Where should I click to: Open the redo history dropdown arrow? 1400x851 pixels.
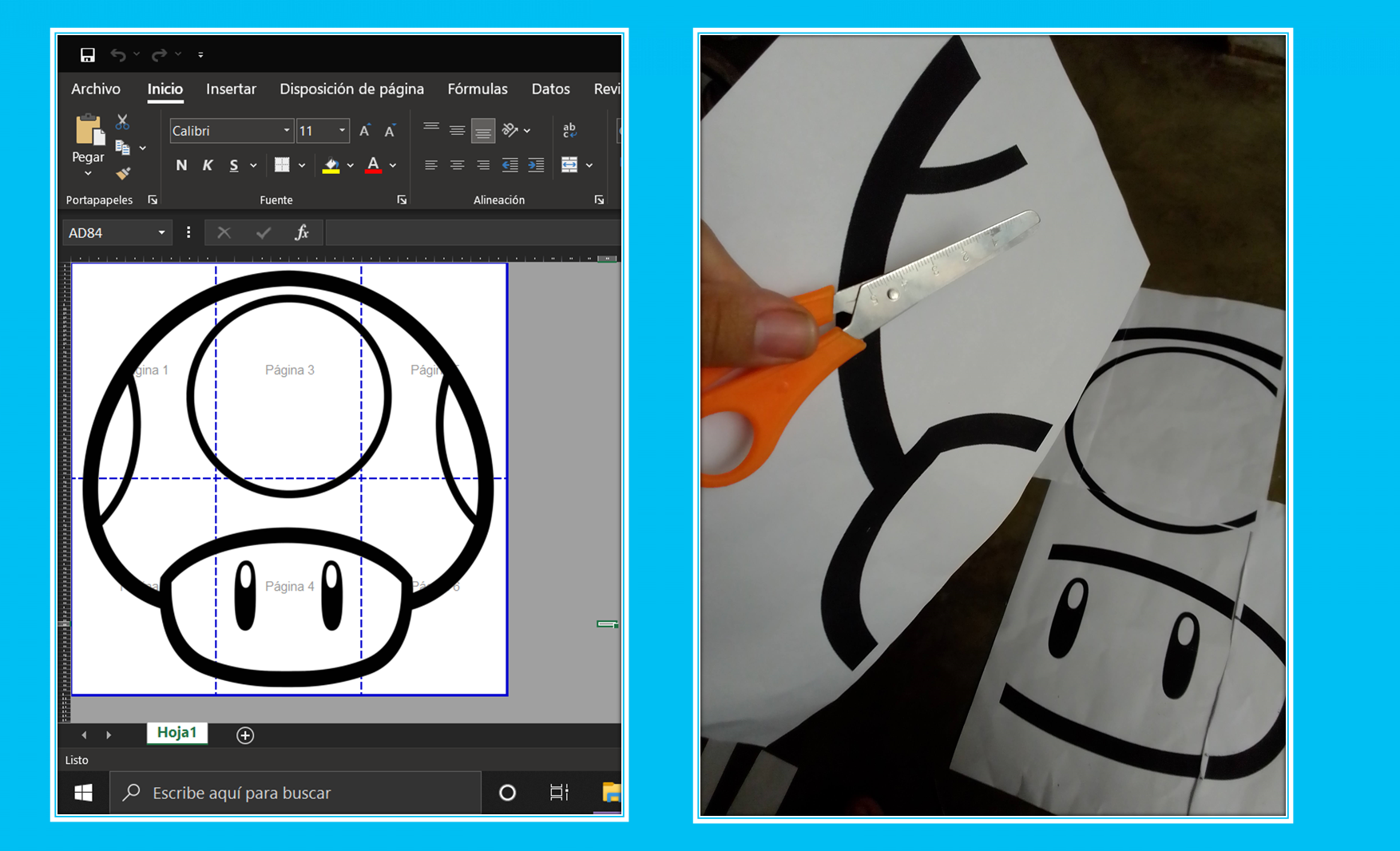(178, 54)
